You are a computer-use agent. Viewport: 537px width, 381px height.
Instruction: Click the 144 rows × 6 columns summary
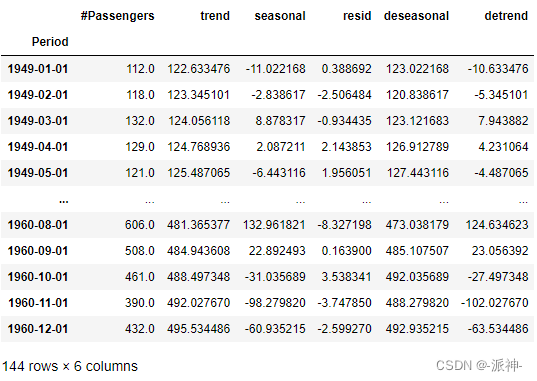click(x=70, y=366)
